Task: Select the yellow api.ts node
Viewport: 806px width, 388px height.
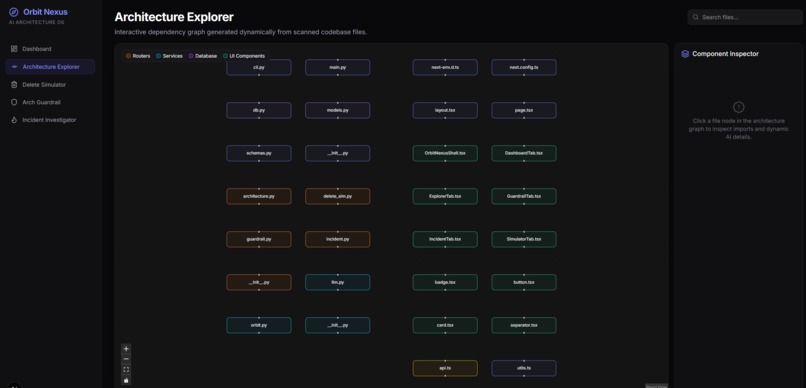Action: coord(445,368)
